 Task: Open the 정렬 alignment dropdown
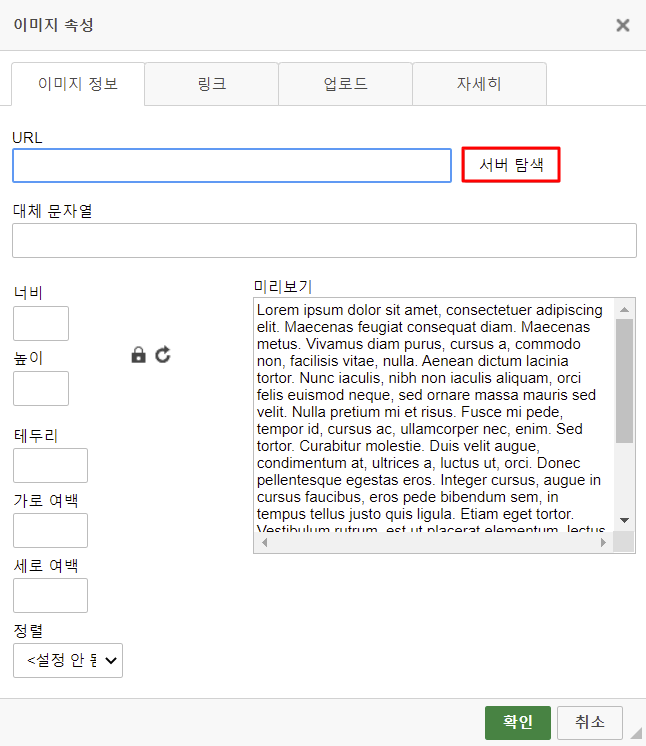coord(68,660)
